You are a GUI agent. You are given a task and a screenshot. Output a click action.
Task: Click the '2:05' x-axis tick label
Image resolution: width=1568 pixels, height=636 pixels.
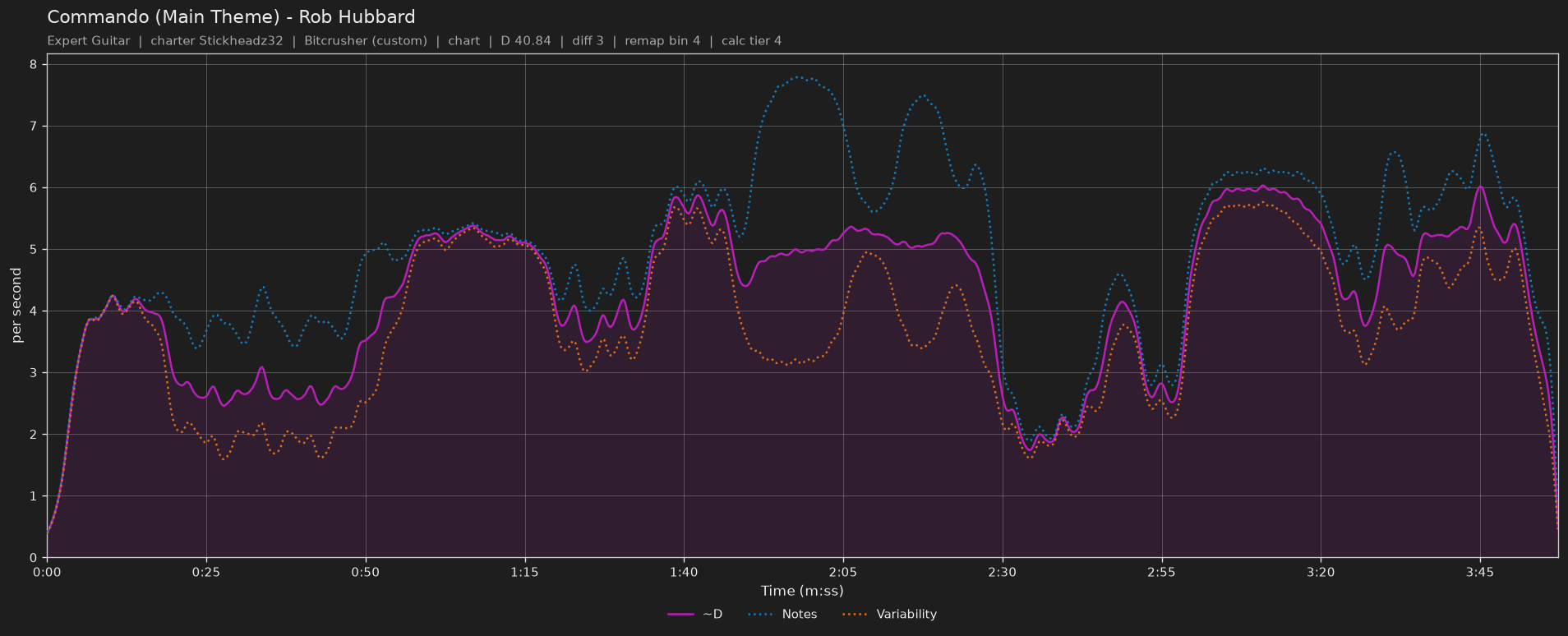(x=843, y=572)
